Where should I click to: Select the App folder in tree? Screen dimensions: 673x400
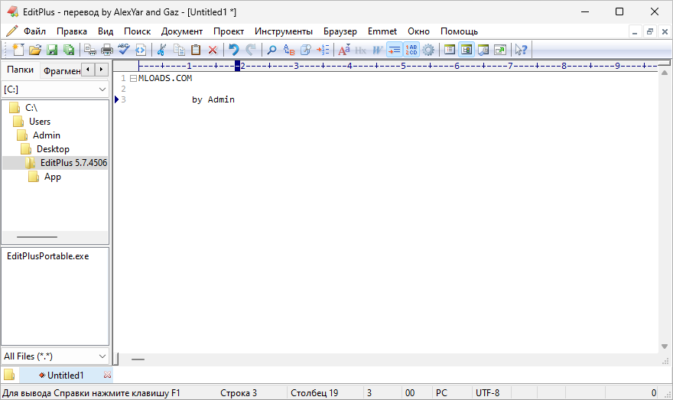(x=52, y=176)
